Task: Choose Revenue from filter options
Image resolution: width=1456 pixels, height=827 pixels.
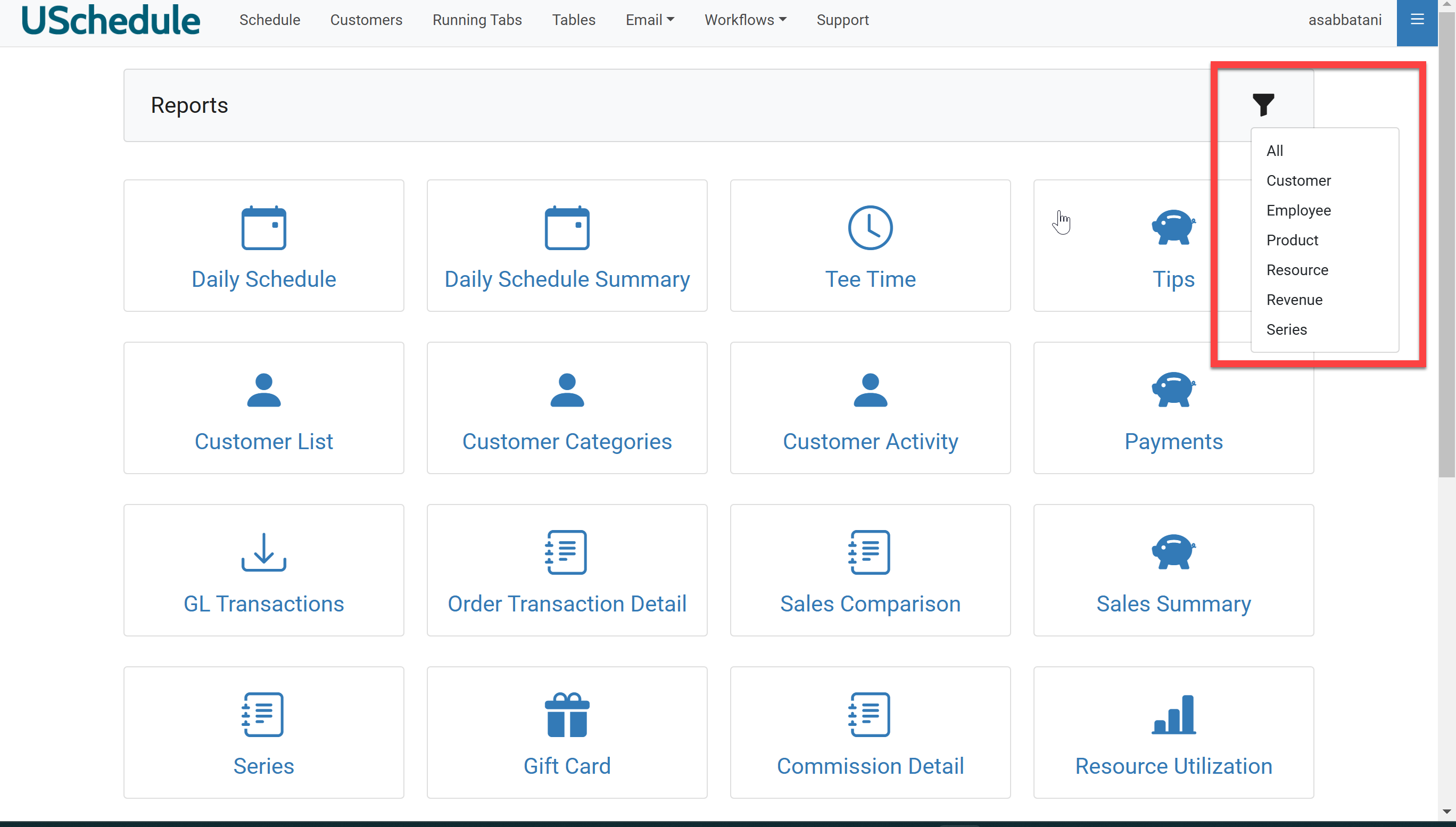Action: pos(1294,300)
